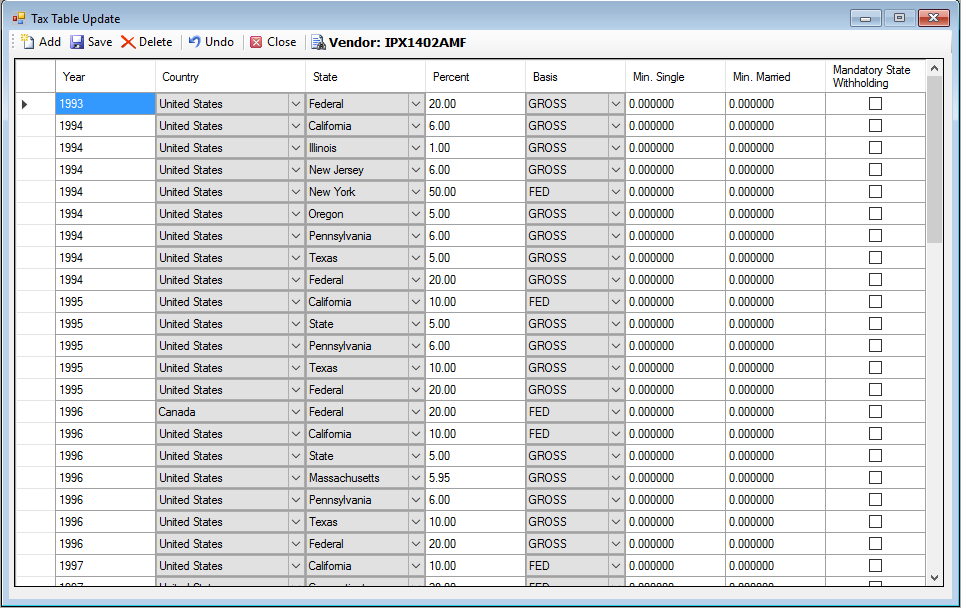Check Mandatory State Withholding for 1996 Canada row

click(x=875, y=412)
